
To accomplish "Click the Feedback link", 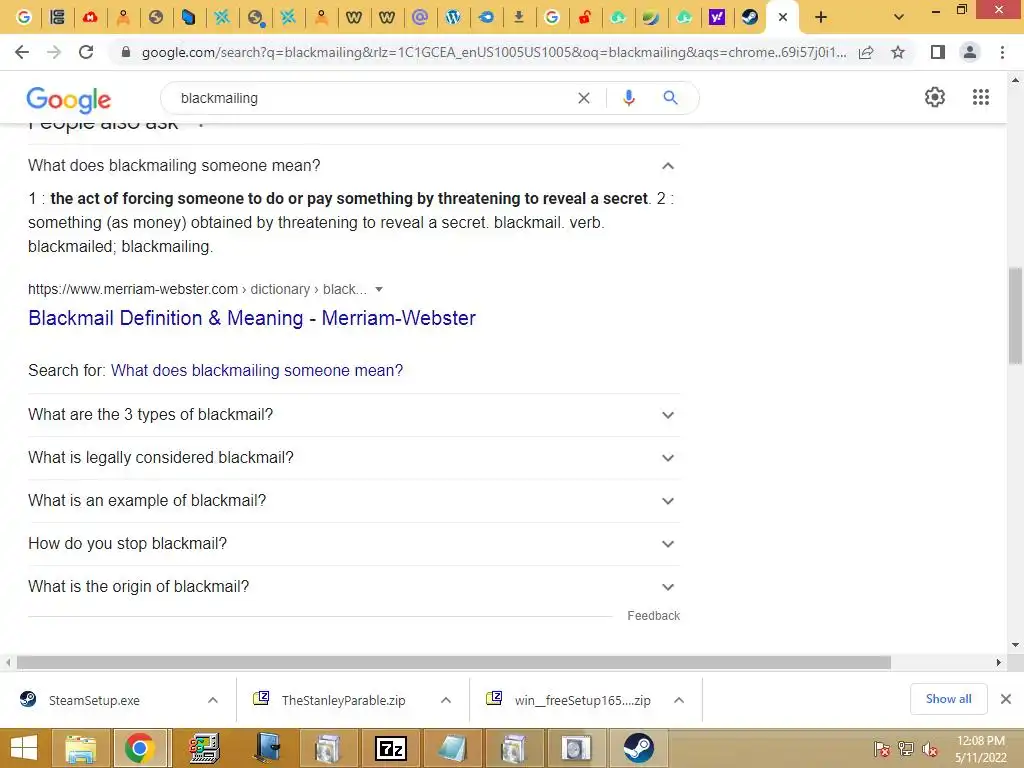I will (x=653, y=616).
